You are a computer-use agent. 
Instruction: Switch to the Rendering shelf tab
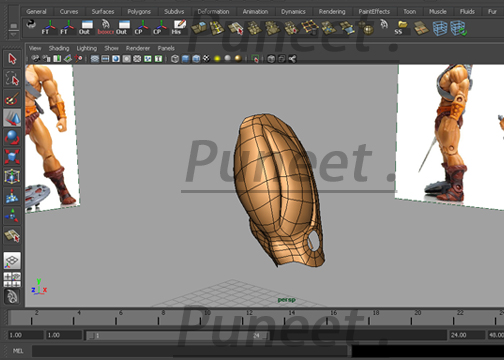coord(332,12)
